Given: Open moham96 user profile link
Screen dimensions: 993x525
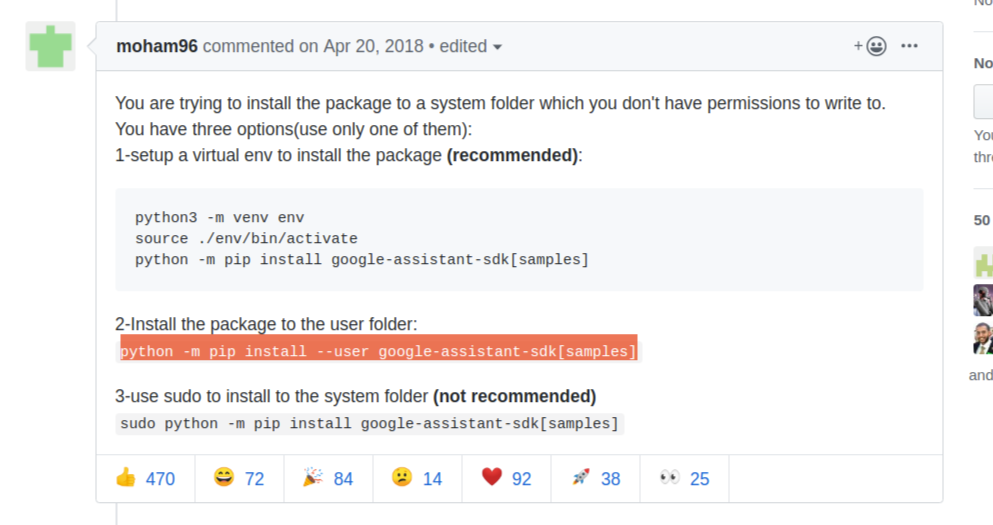Looking at the screenshot, I should point(157,46).
